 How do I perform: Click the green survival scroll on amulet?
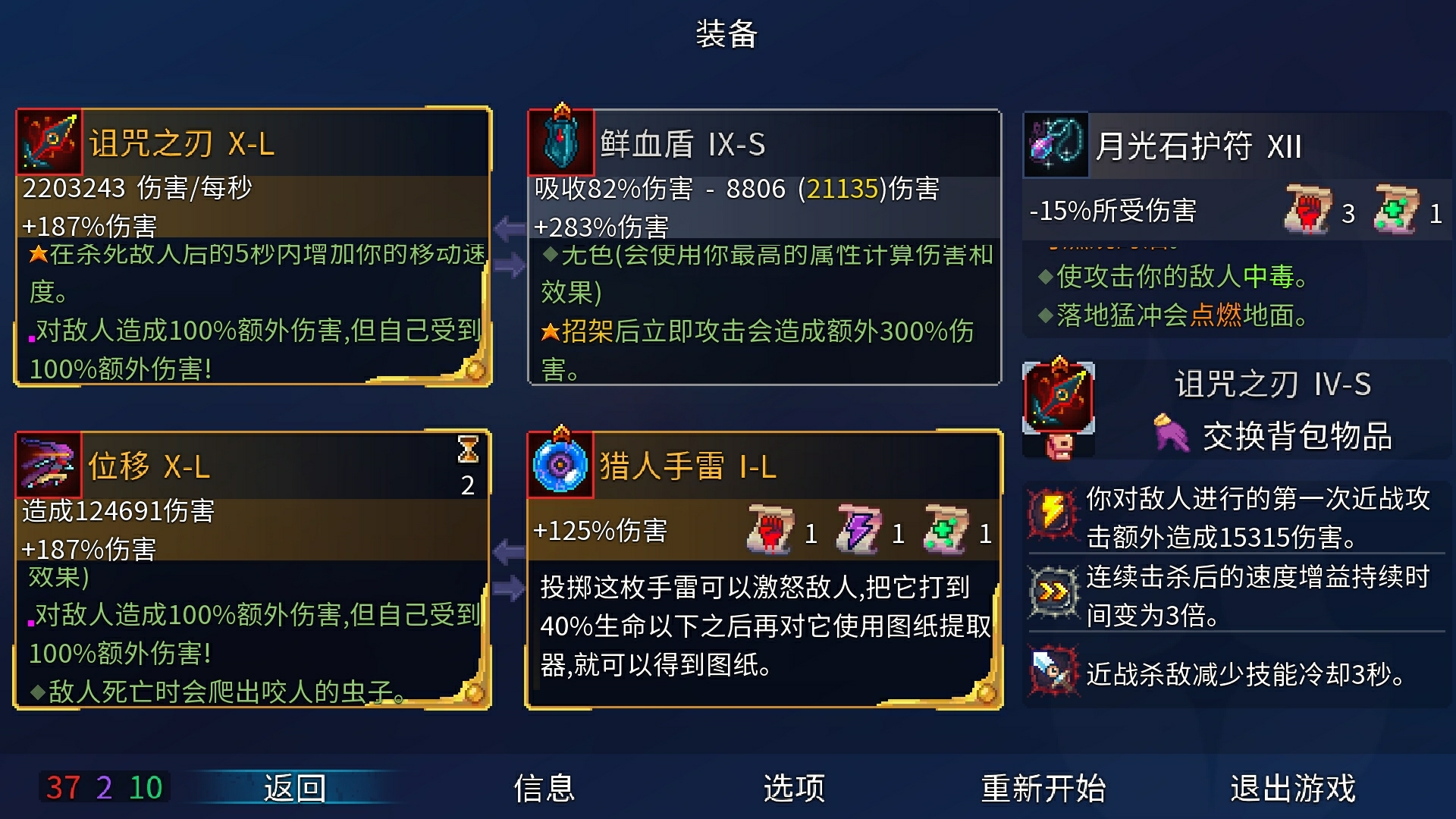(1395, 209)
